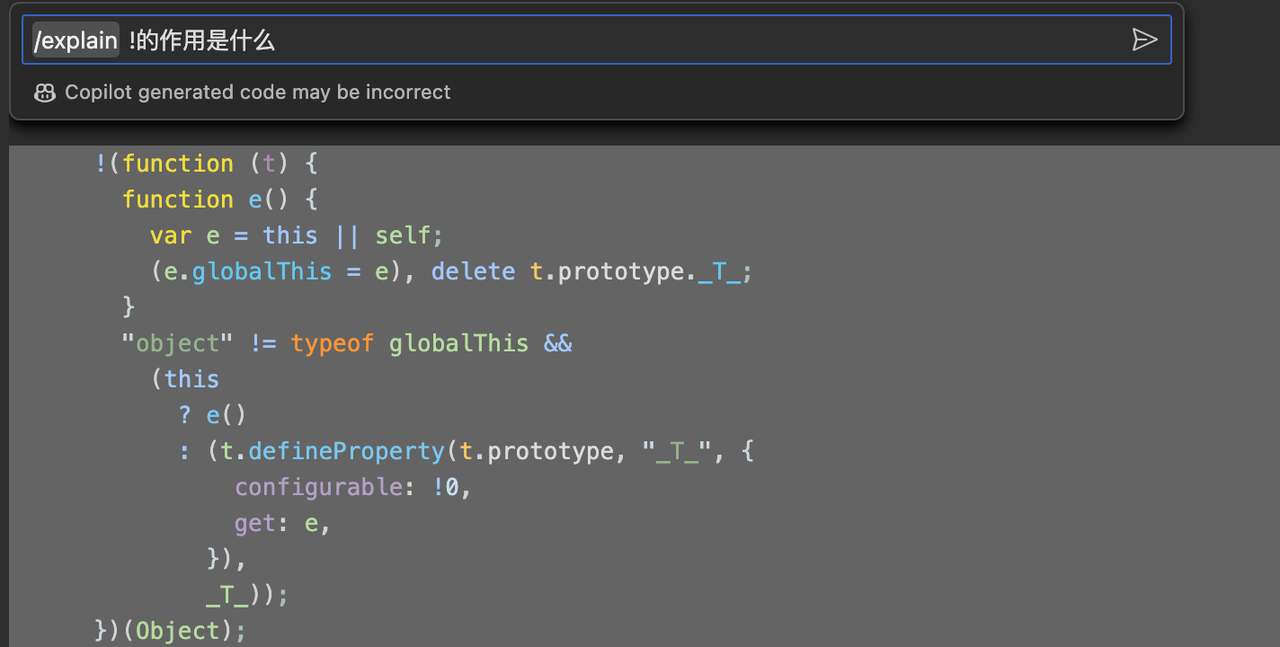Image resolution: width=1280 pixels, height=647 pixels.
Task: Click the line with "typeof globalThis &&"
Action: [347, 343]
